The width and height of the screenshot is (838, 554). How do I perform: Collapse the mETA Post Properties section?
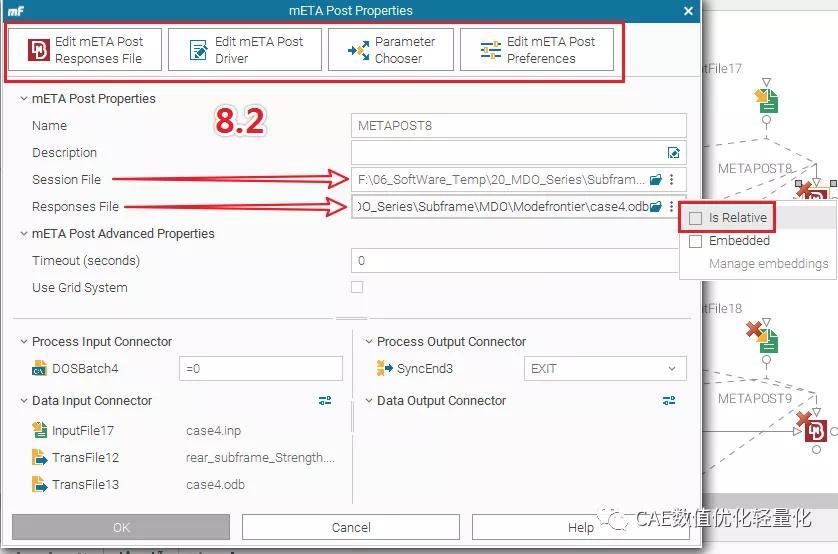click(x=24, y=99)
